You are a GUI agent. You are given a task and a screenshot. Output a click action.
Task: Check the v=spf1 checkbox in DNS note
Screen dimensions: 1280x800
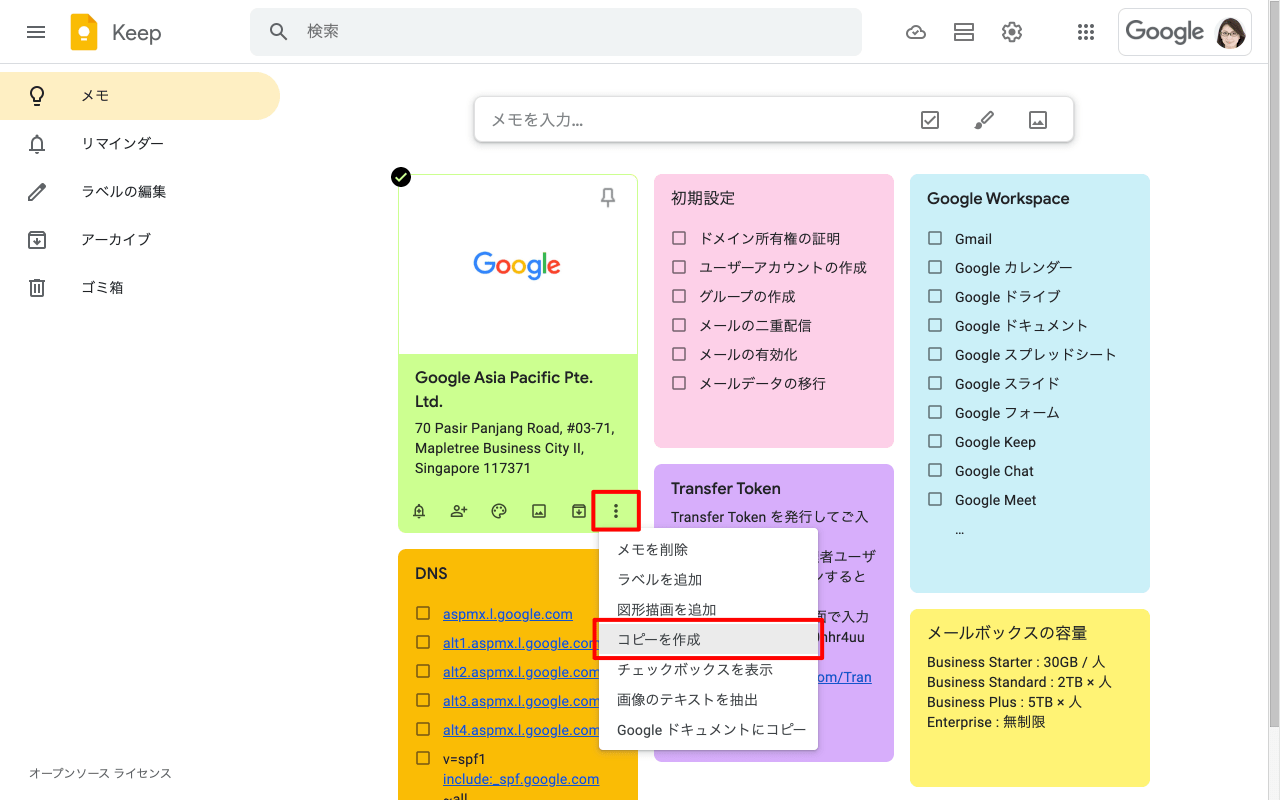pyautogui.click(x=423, y=758)
